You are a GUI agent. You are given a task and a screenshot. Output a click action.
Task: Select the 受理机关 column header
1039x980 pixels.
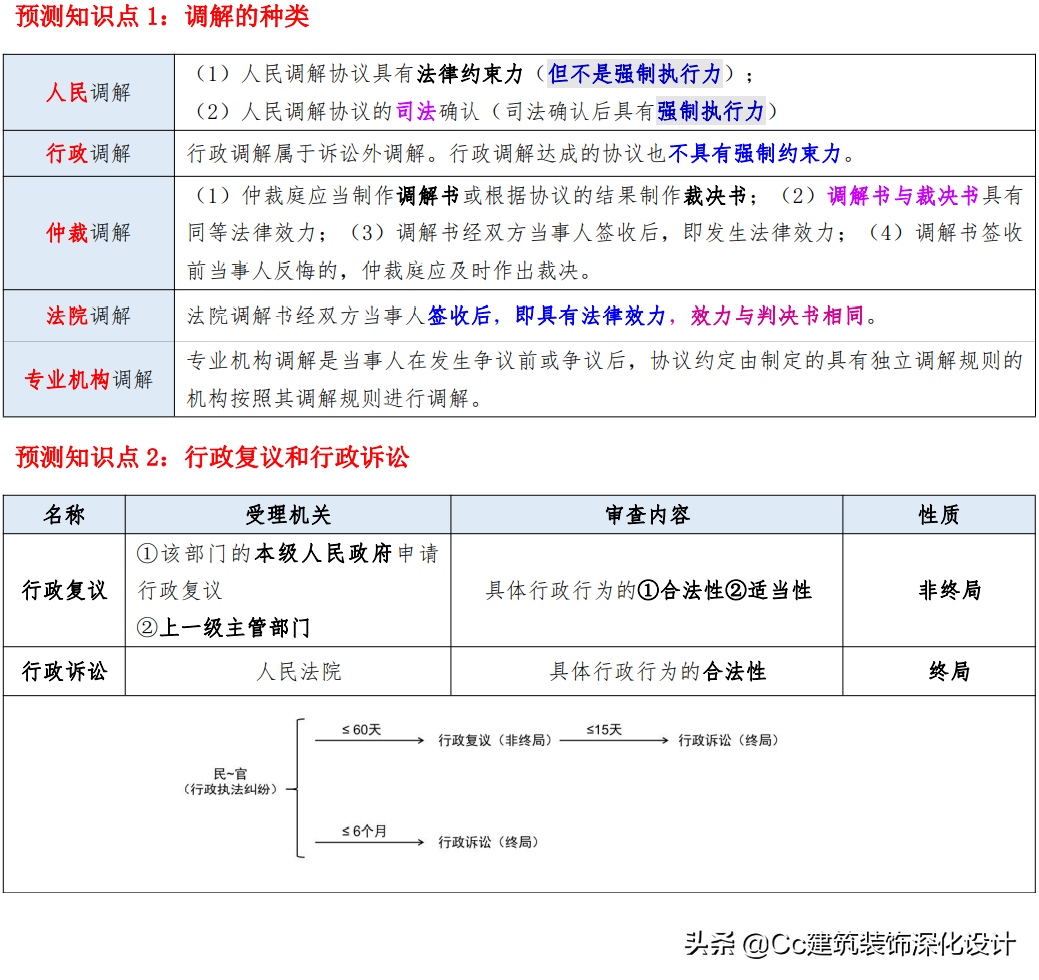(286, 514)
